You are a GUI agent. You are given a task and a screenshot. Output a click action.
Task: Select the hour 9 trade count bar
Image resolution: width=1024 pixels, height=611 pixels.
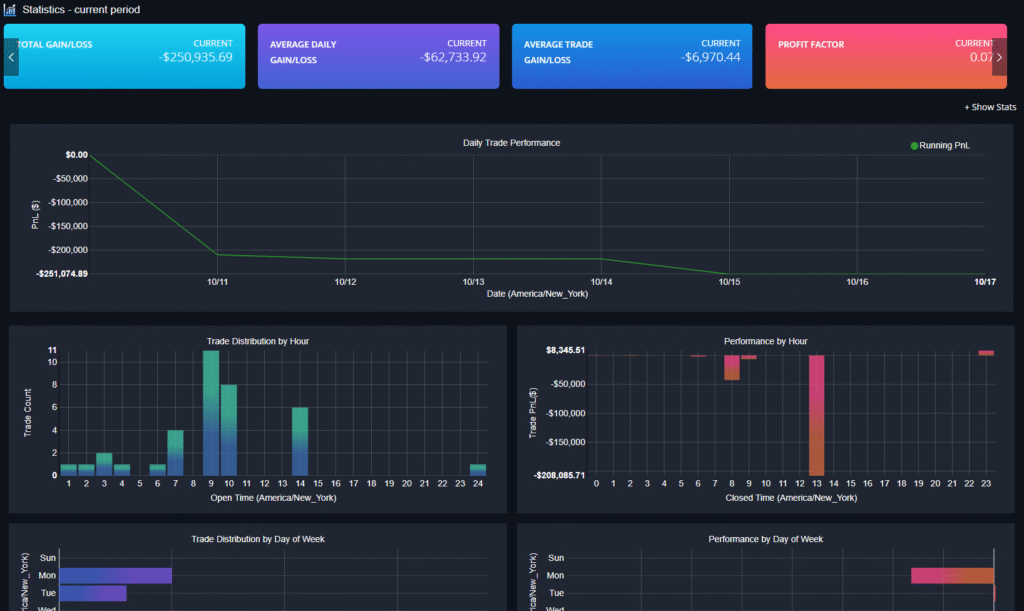[x=211, y=413]
